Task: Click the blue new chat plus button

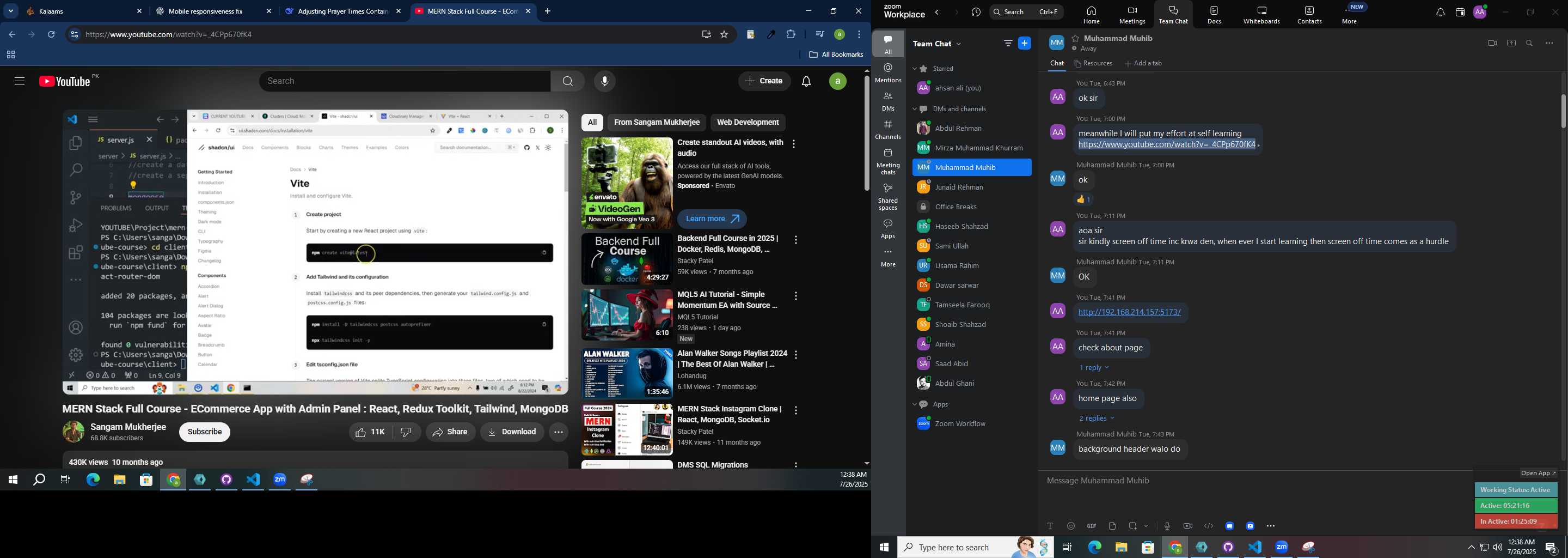Action: click(1025, 43)
